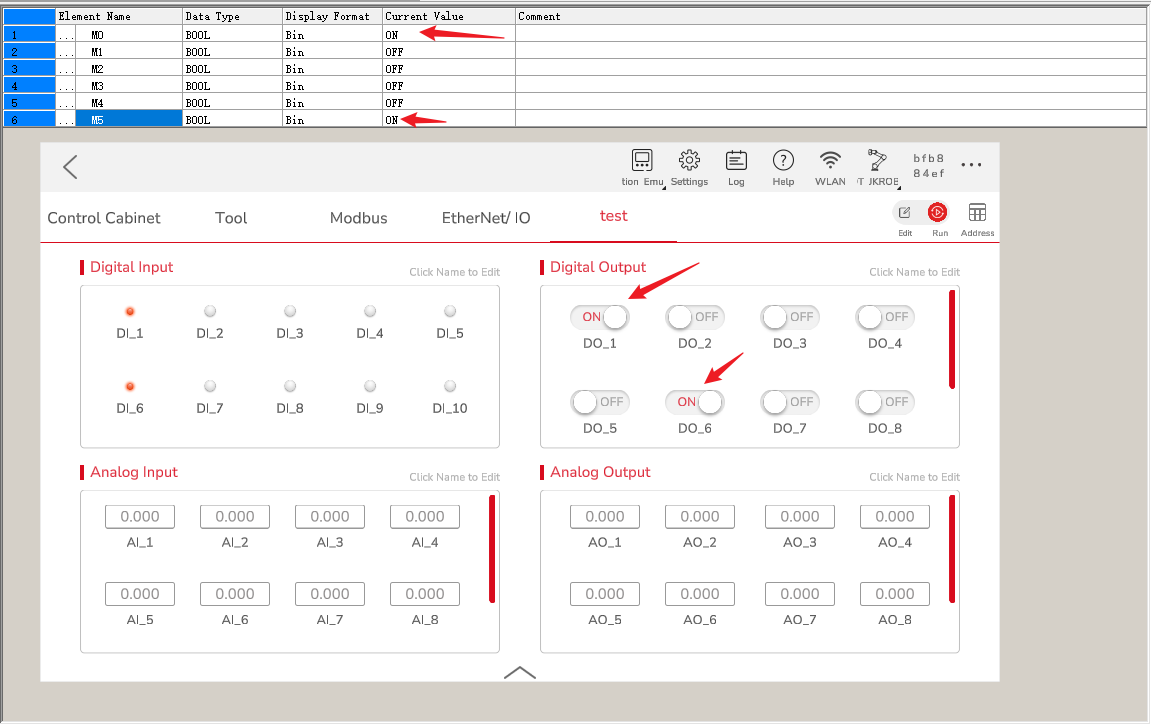Go back using the left chevron arrow
This screenshot has width=1151, height=725.
[x=70, y=167]
